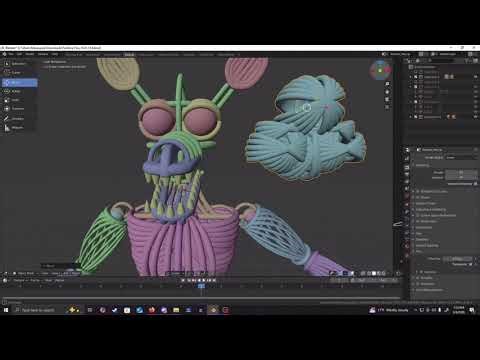Open the World properties tab
Viewport: 480px width, 360px height.
coord(407,189)
